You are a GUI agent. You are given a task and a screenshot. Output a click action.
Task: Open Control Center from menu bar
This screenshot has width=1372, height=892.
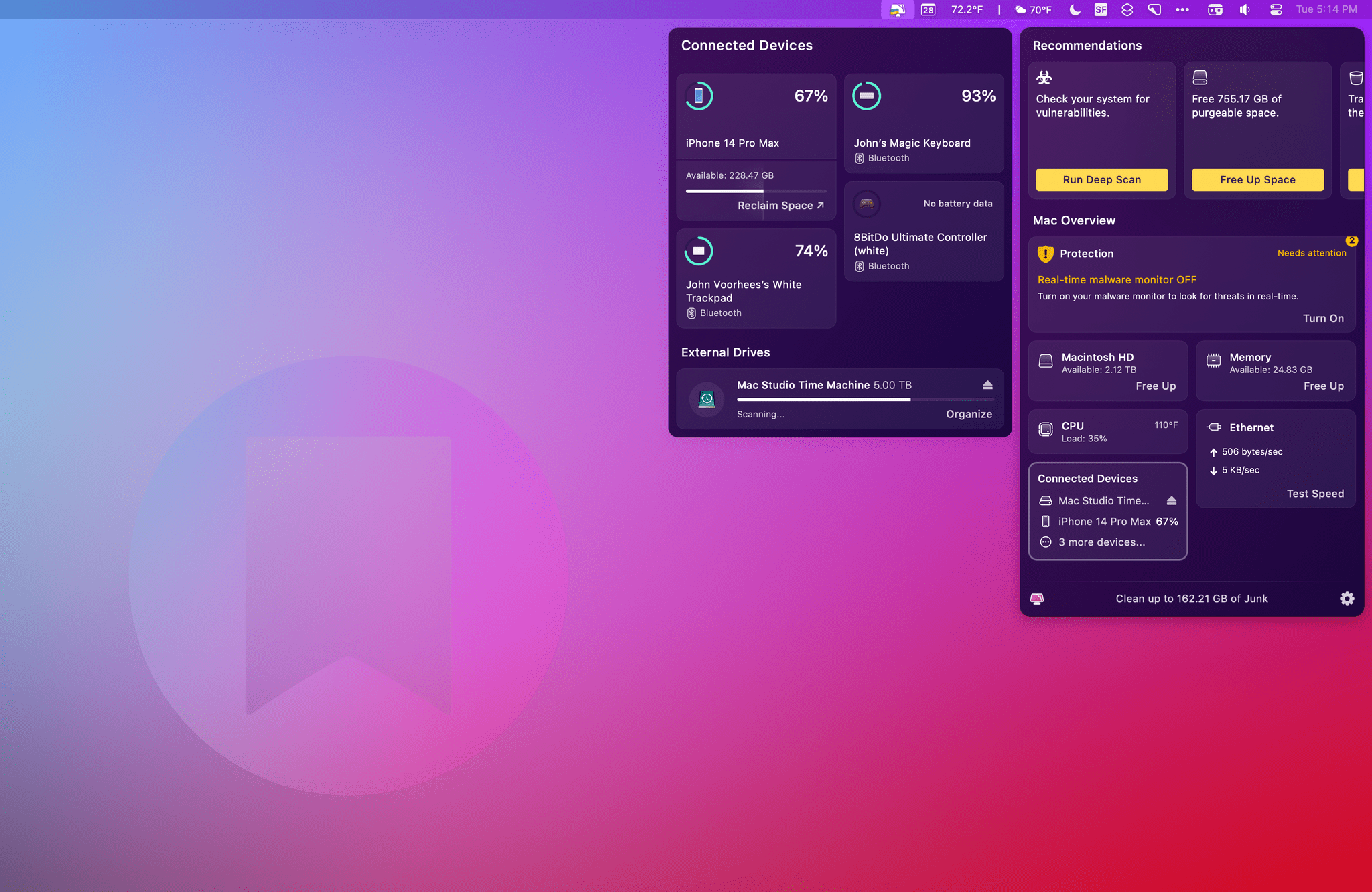click(1276, 9)
